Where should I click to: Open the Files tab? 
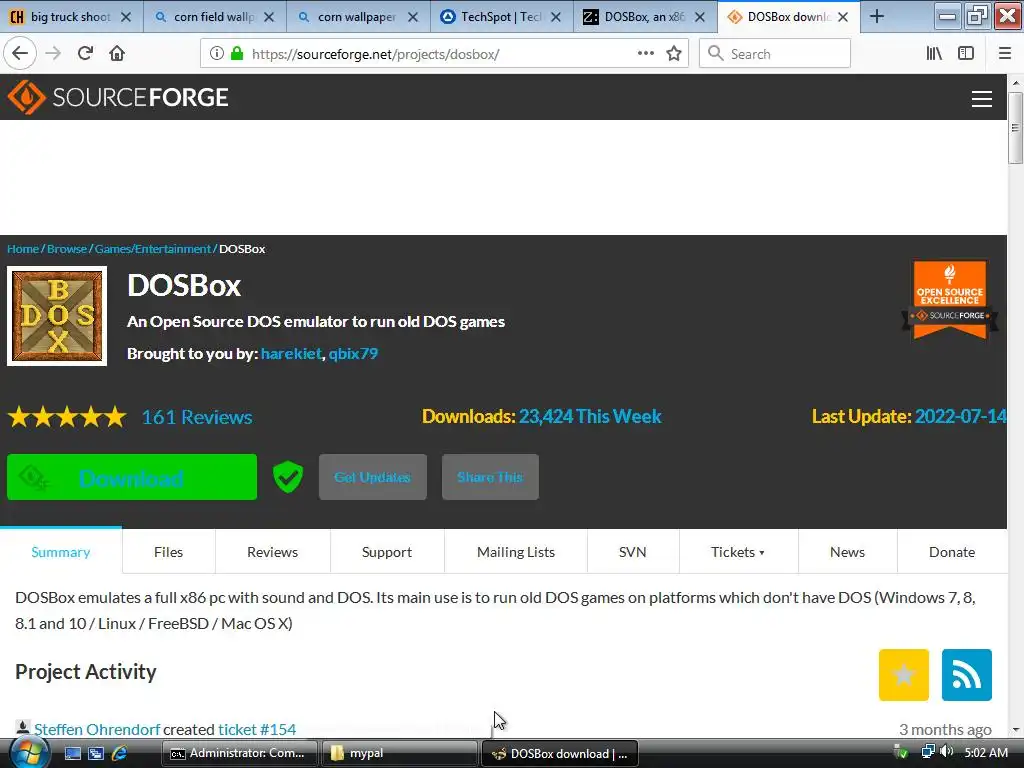pyautogui.click(x=168, y=552)
